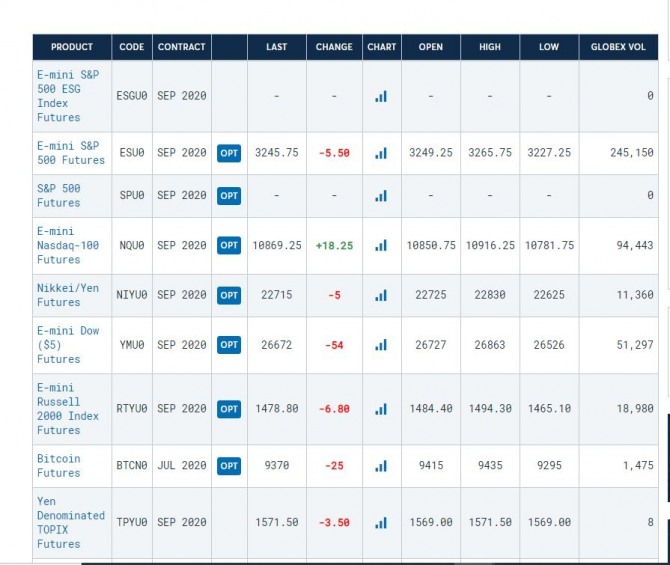This screenshot has width=670, height=565.
Task: Open chart icon in S&P 500 Futures SPU0 row
Action: (381, 196)
